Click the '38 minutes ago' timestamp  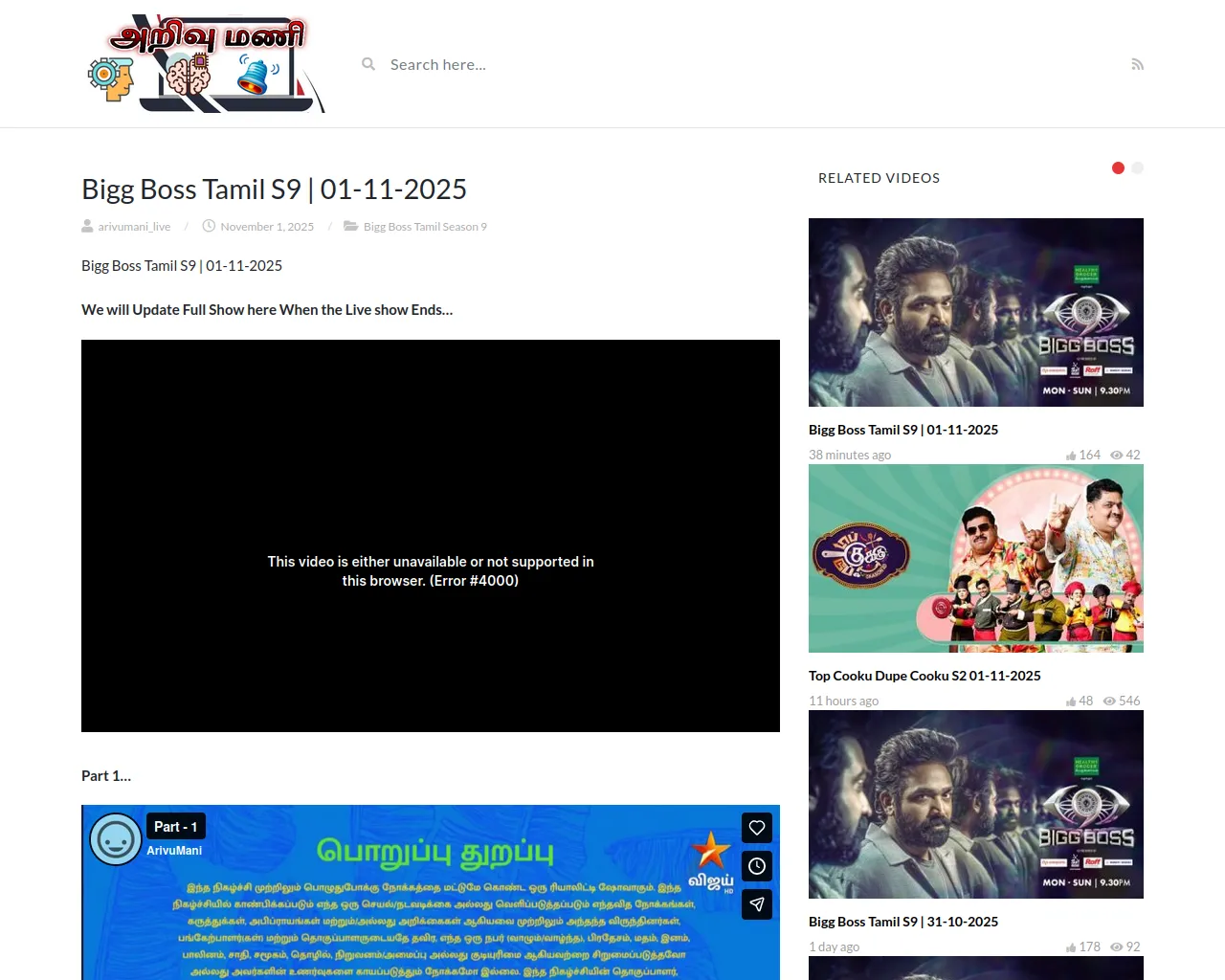[850, 456]
